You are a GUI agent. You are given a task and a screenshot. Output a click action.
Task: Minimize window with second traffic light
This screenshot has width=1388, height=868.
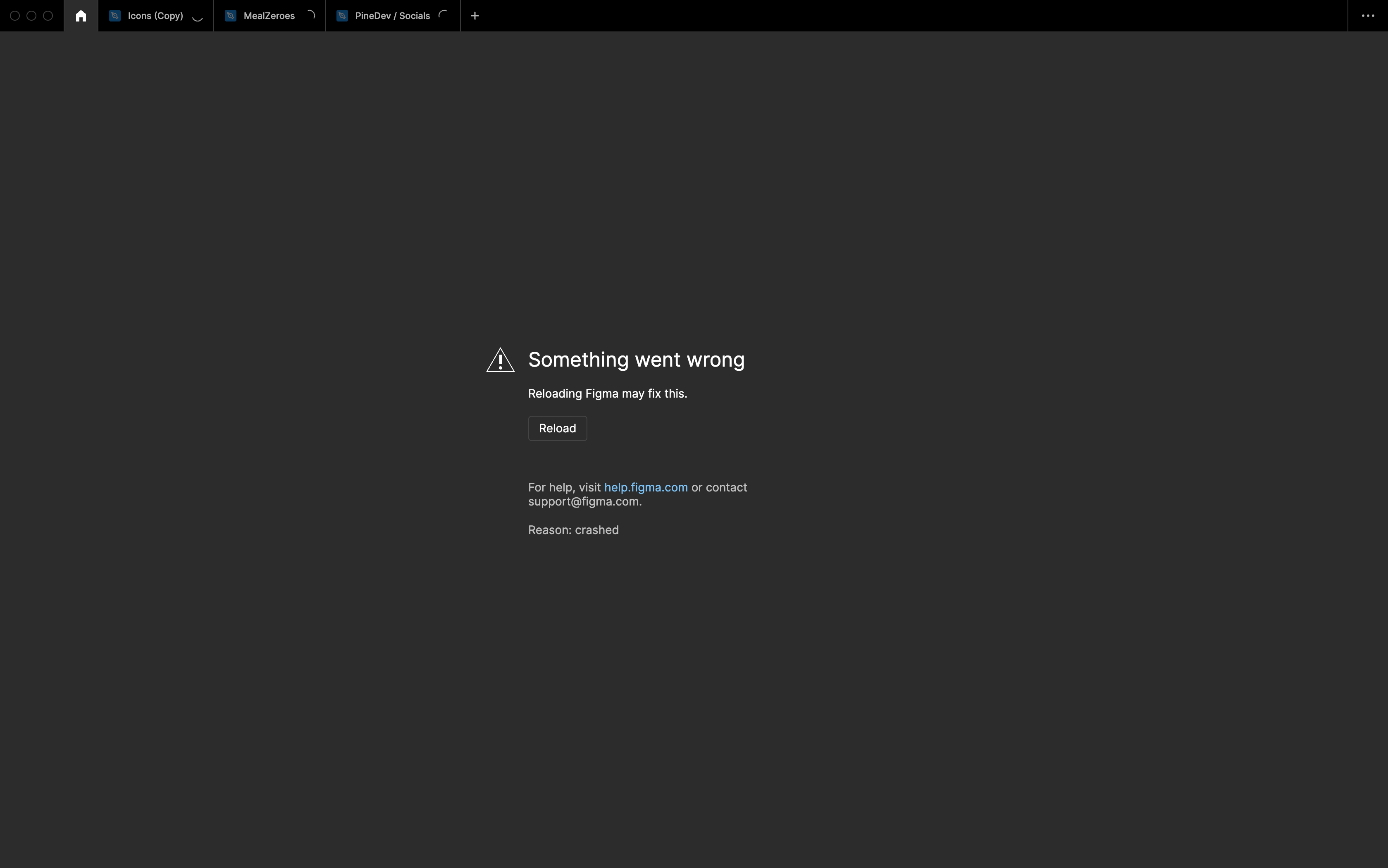[31, 16]
